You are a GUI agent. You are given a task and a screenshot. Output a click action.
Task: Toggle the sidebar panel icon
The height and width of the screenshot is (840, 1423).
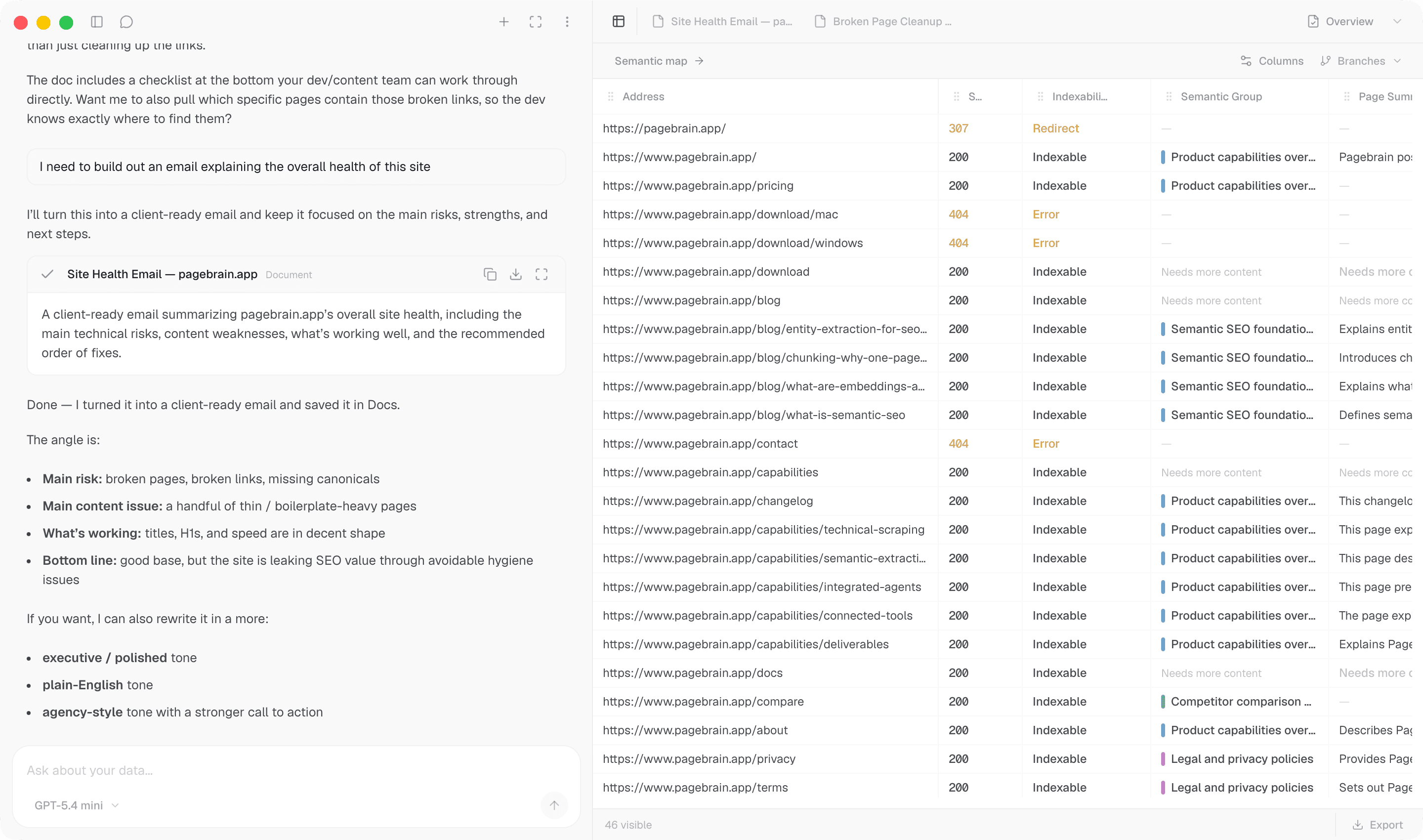coord(97,22)
